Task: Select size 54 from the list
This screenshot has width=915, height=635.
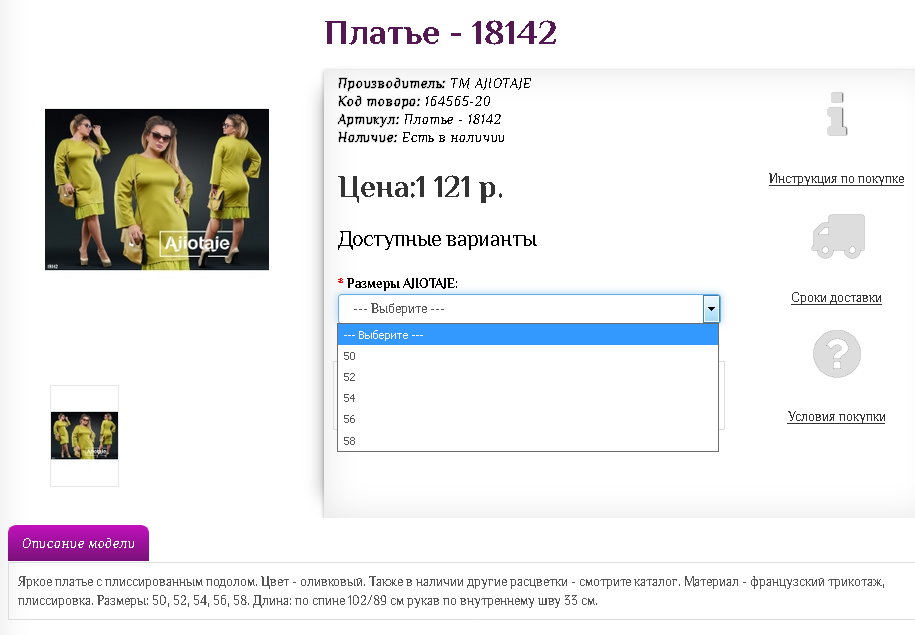Action: [x=528, y=398]
